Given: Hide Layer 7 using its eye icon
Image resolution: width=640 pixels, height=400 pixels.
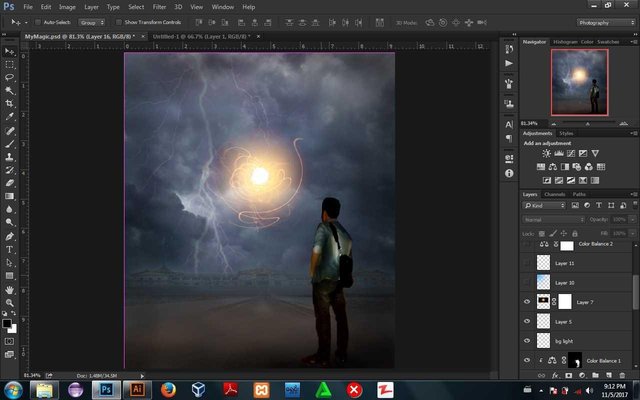Looking at the screenshot, I should [528, 301].
